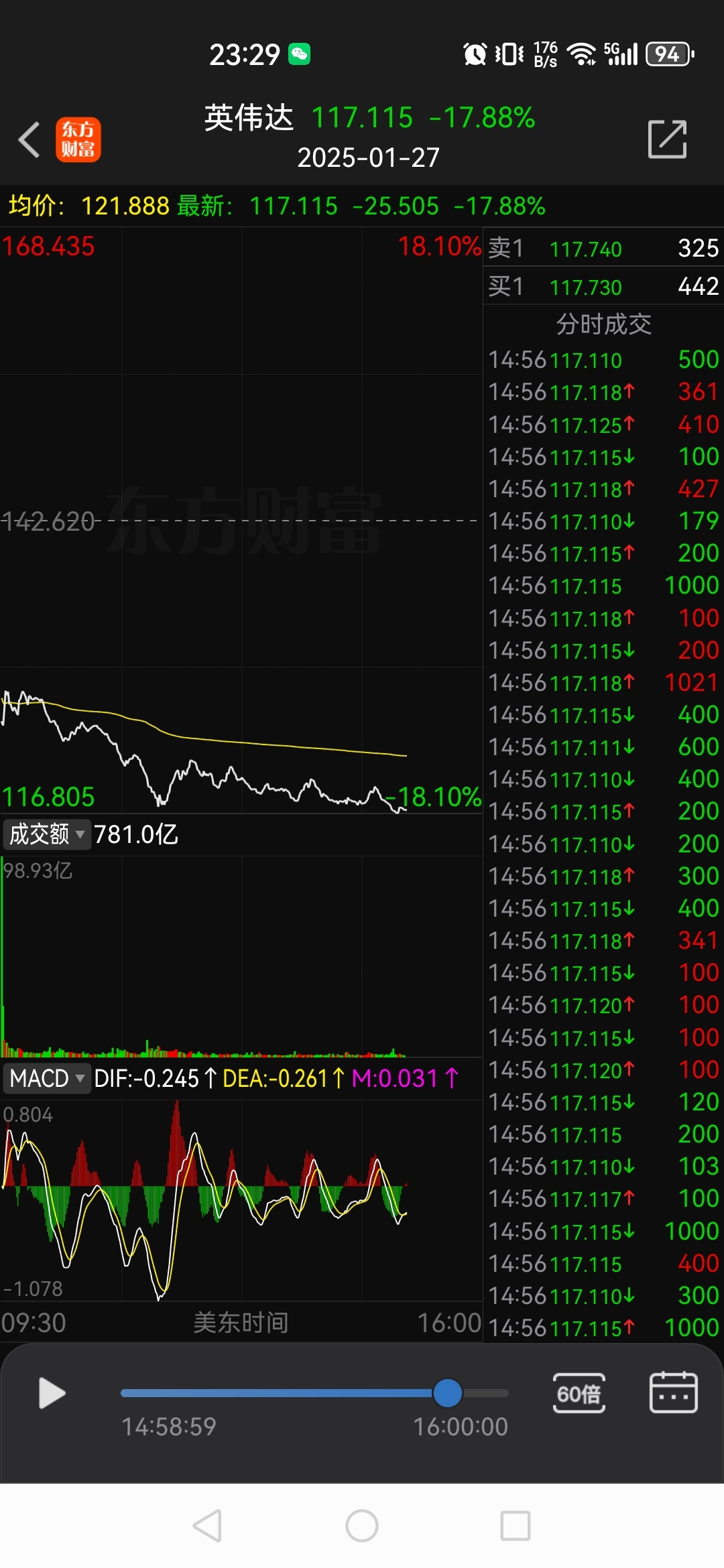724x1568 pixels.
Task: Tap the 116.805 lower price label
Action: (48, 797)
